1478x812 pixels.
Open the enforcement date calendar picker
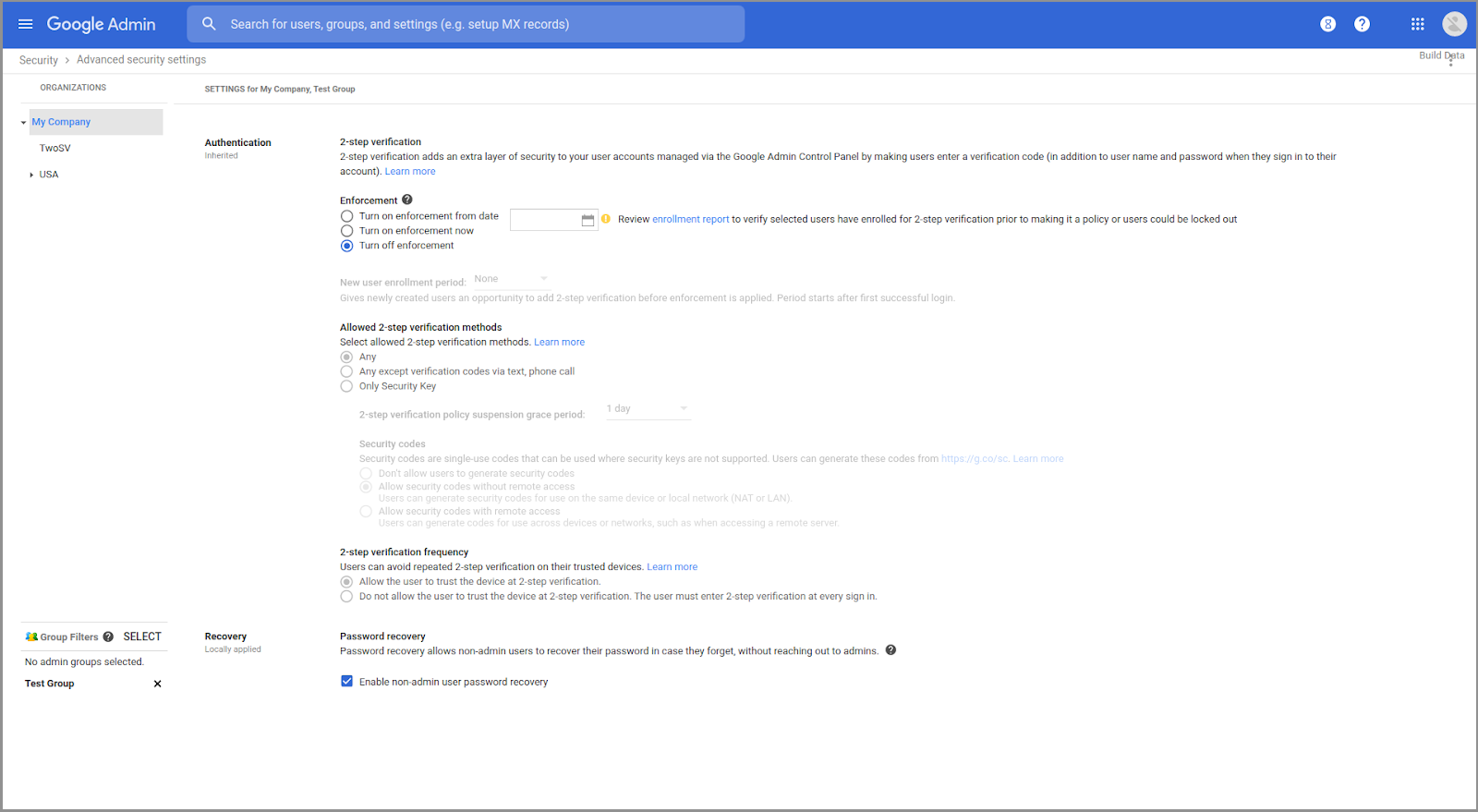point(588,220)
